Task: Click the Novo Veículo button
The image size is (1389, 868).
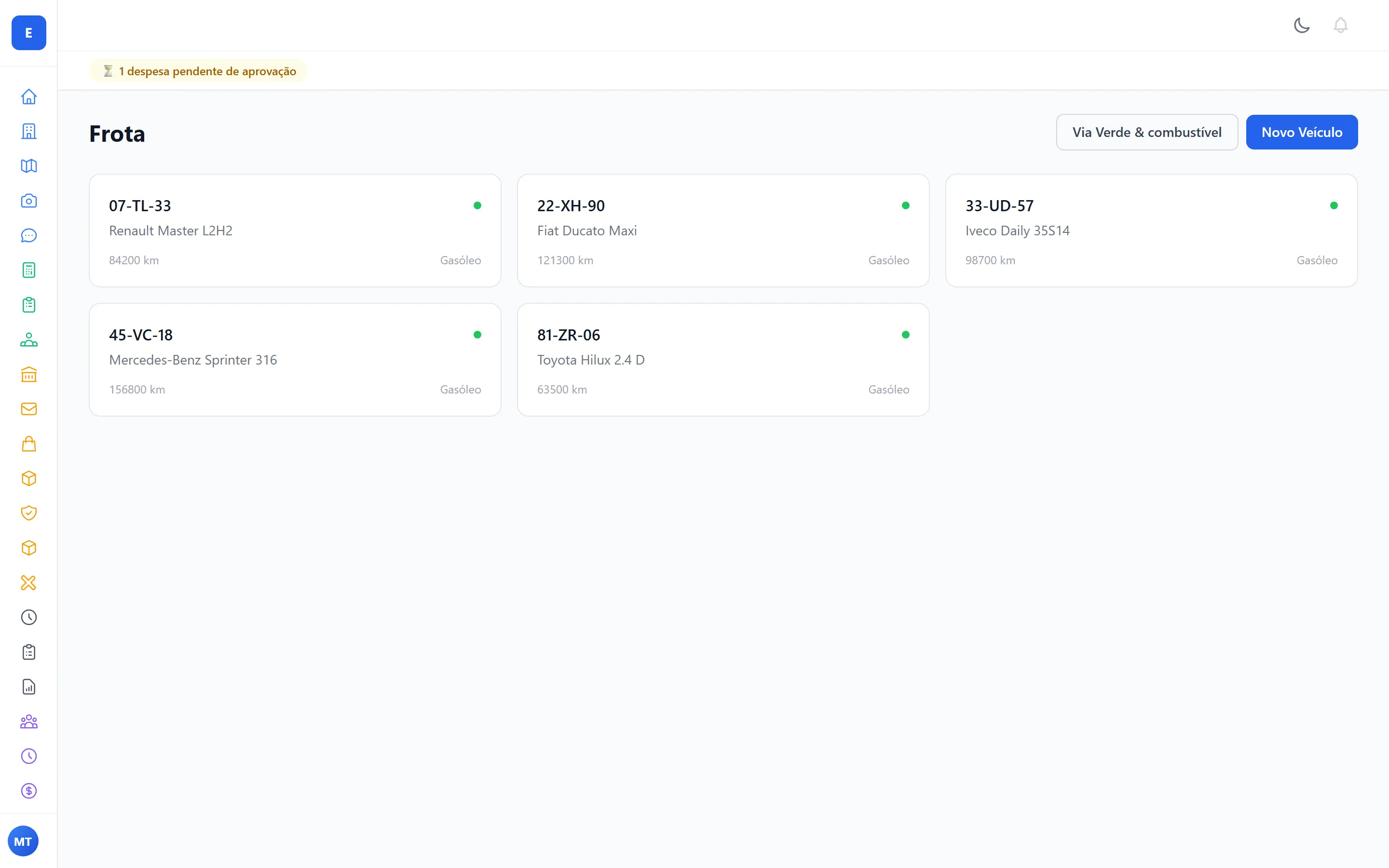Action: (x=1302, y=132)
